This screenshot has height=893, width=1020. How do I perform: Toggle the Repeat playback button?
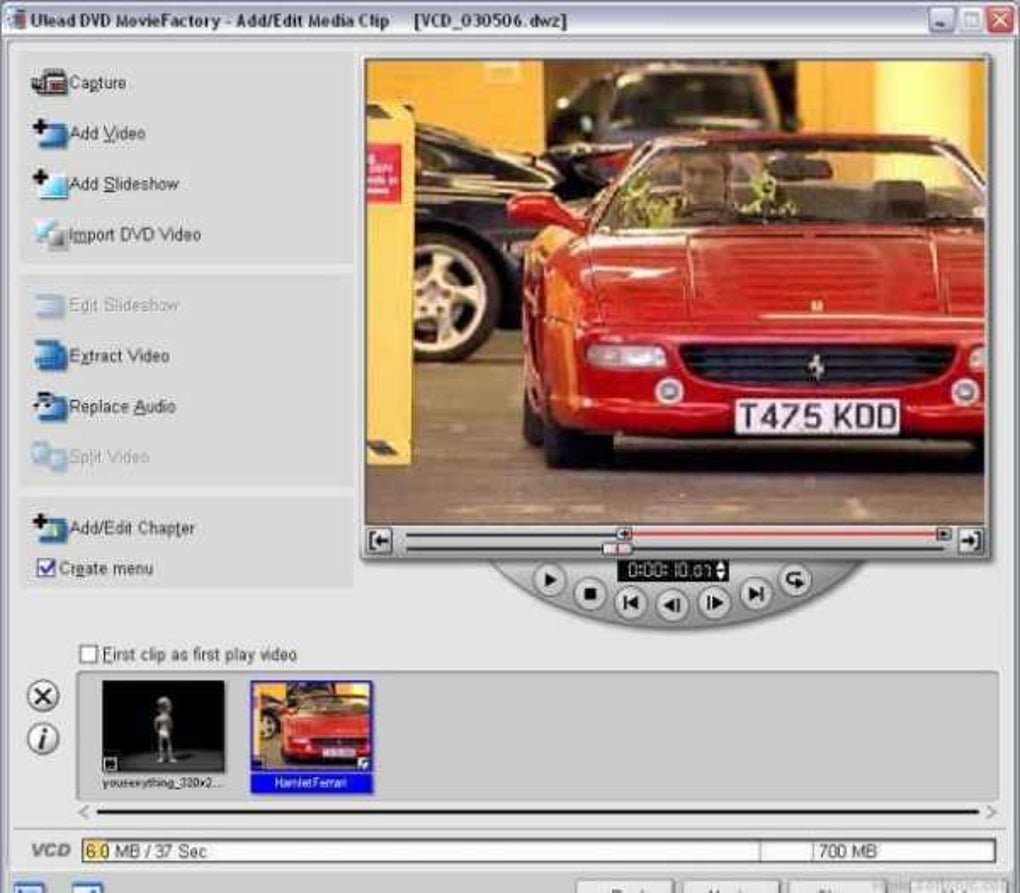pyautogui.click(x=794, y=579)
